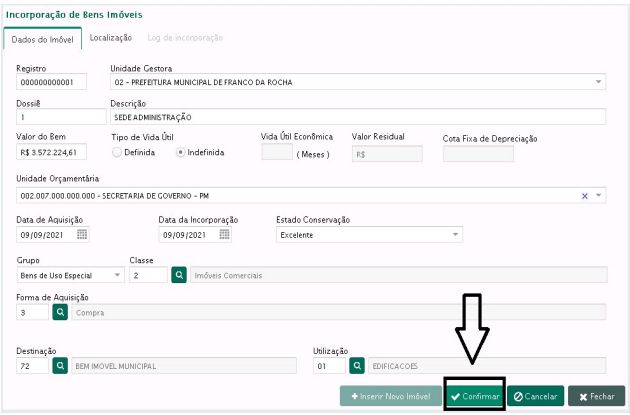
Task: Open the Estado Conservação dropdown
Action: pyautogui.click(x=455, y=235)
